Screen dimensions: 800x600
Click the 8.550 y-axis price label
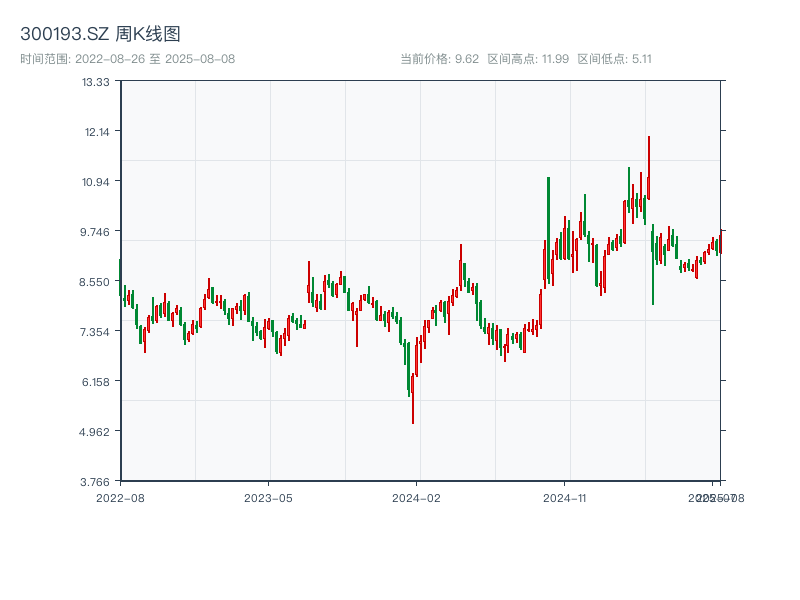(x=94, y=282)
